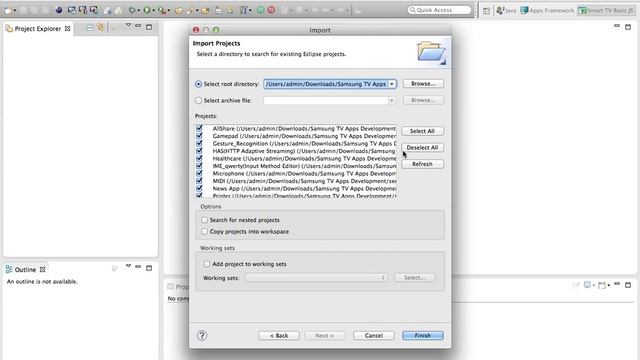The image size is (640, 360).
Task: Minimize the editor area
Action: [x=617, y=26]
